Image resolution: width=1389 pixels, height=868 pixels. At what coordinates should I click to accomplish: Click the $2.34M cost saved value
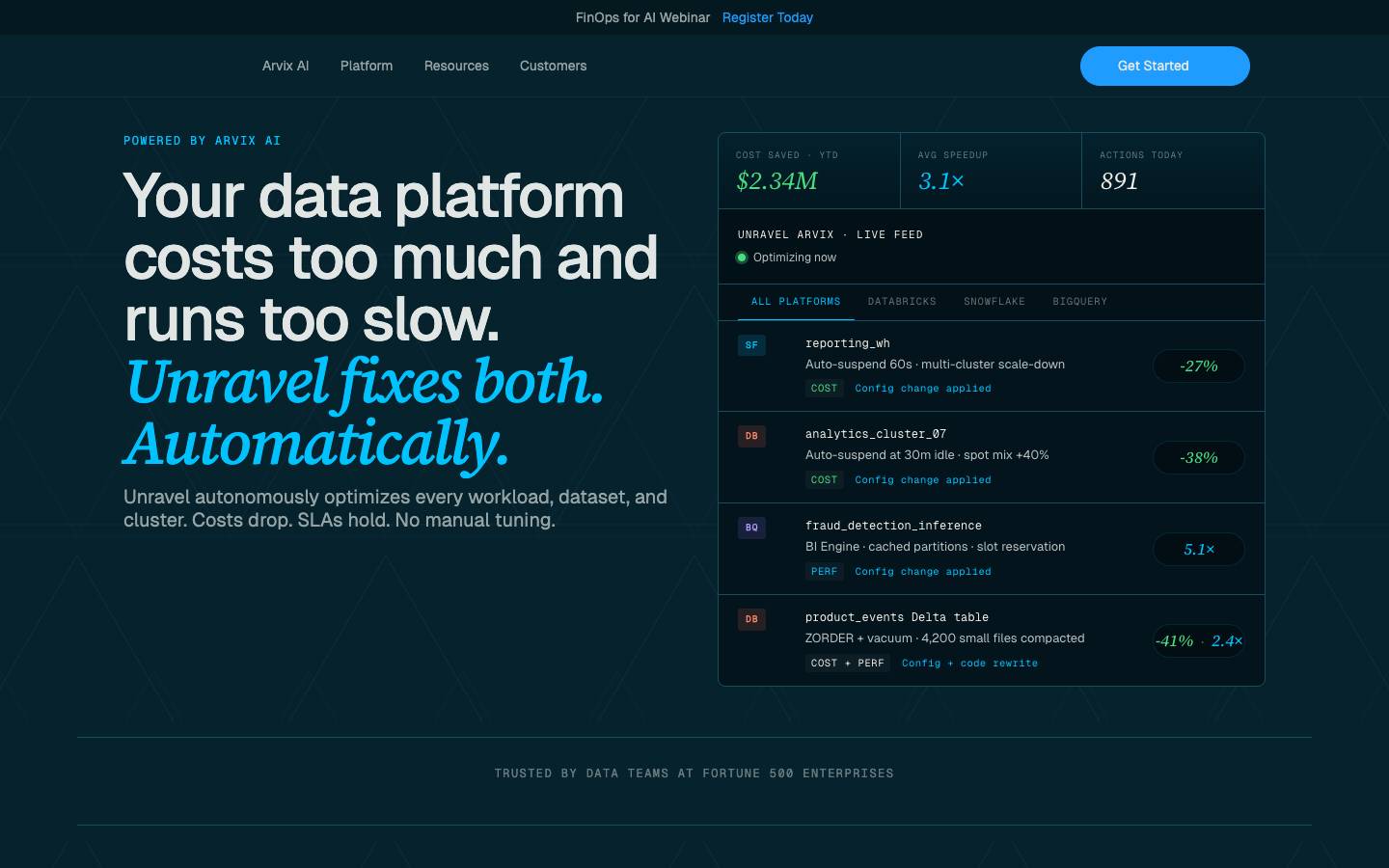click(776, 181)
